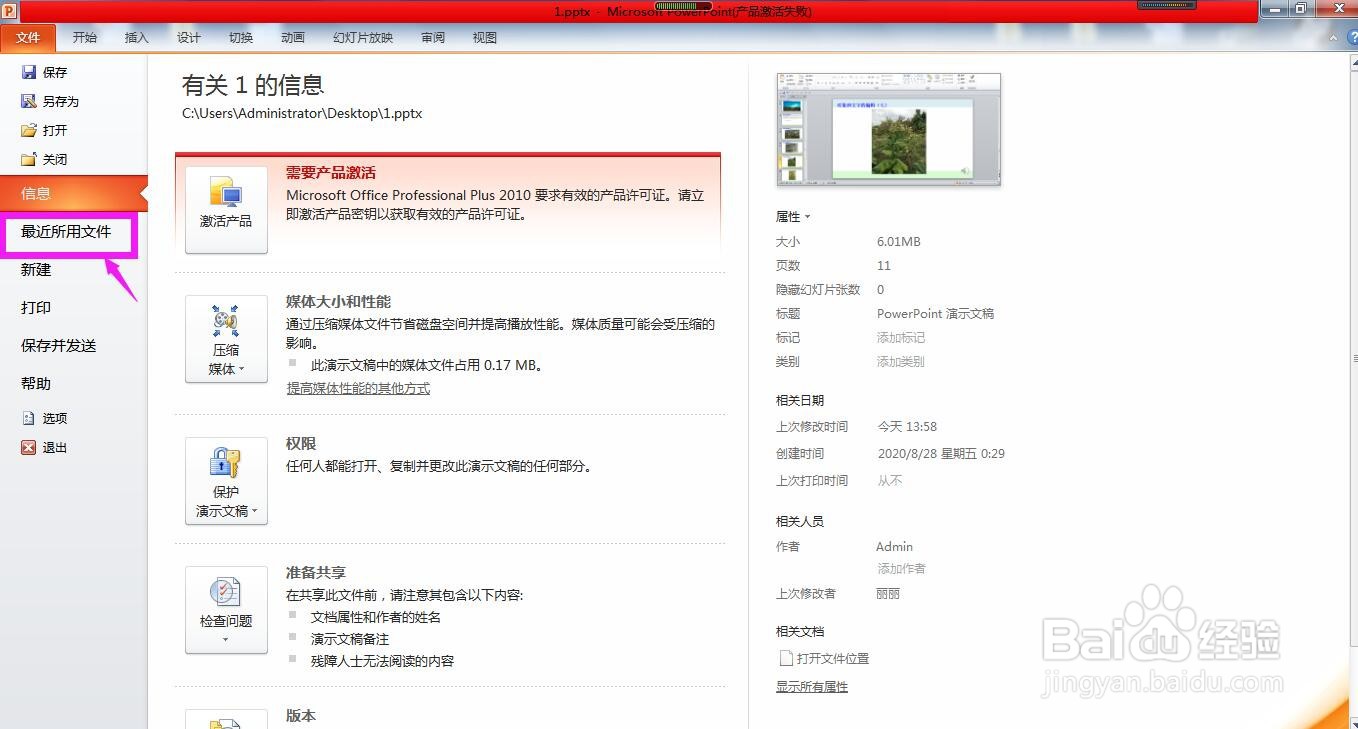Expand the Properties (属性) dropdown arrow
Viewport: 1358px width, 729px height.
(x=807, y=217)
